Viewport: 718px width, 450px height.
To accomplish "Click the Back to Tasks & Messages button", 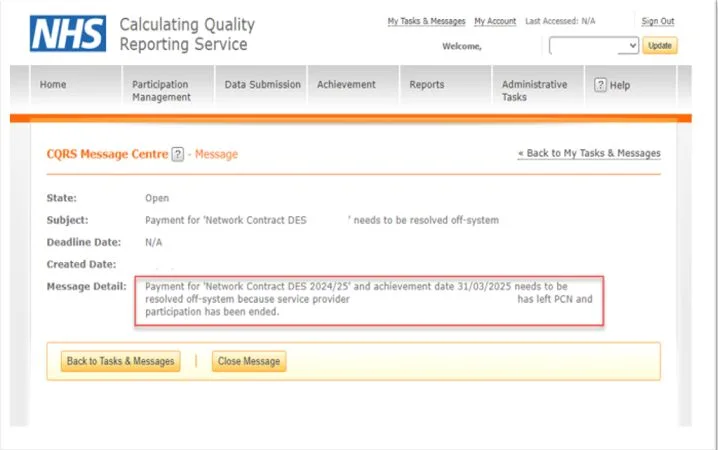I will pos(120,361).
